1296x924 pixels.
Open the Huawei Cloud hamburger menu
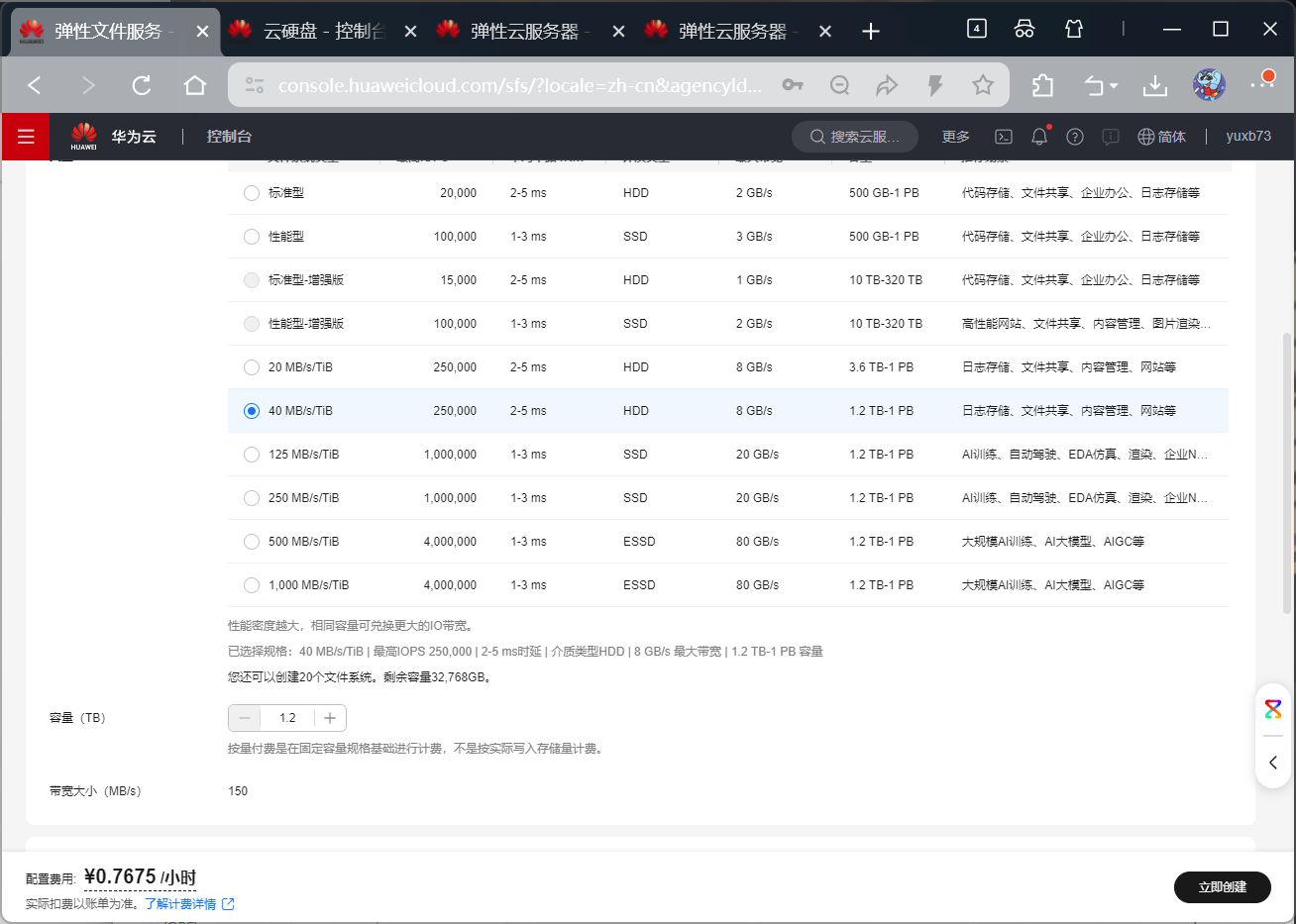[x=26, y=137]
